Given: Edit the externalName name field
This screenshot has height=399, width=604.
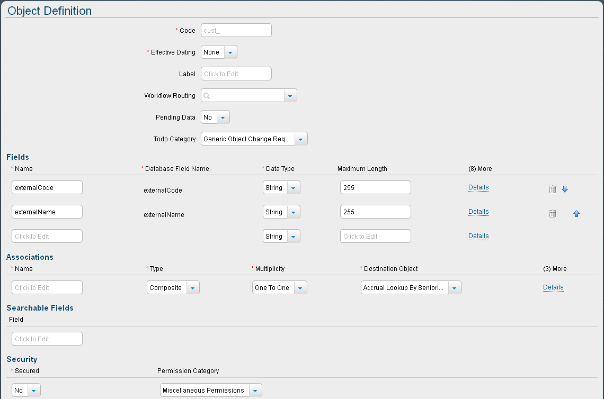Looking at the screenshot, I should tap(47, 212).
